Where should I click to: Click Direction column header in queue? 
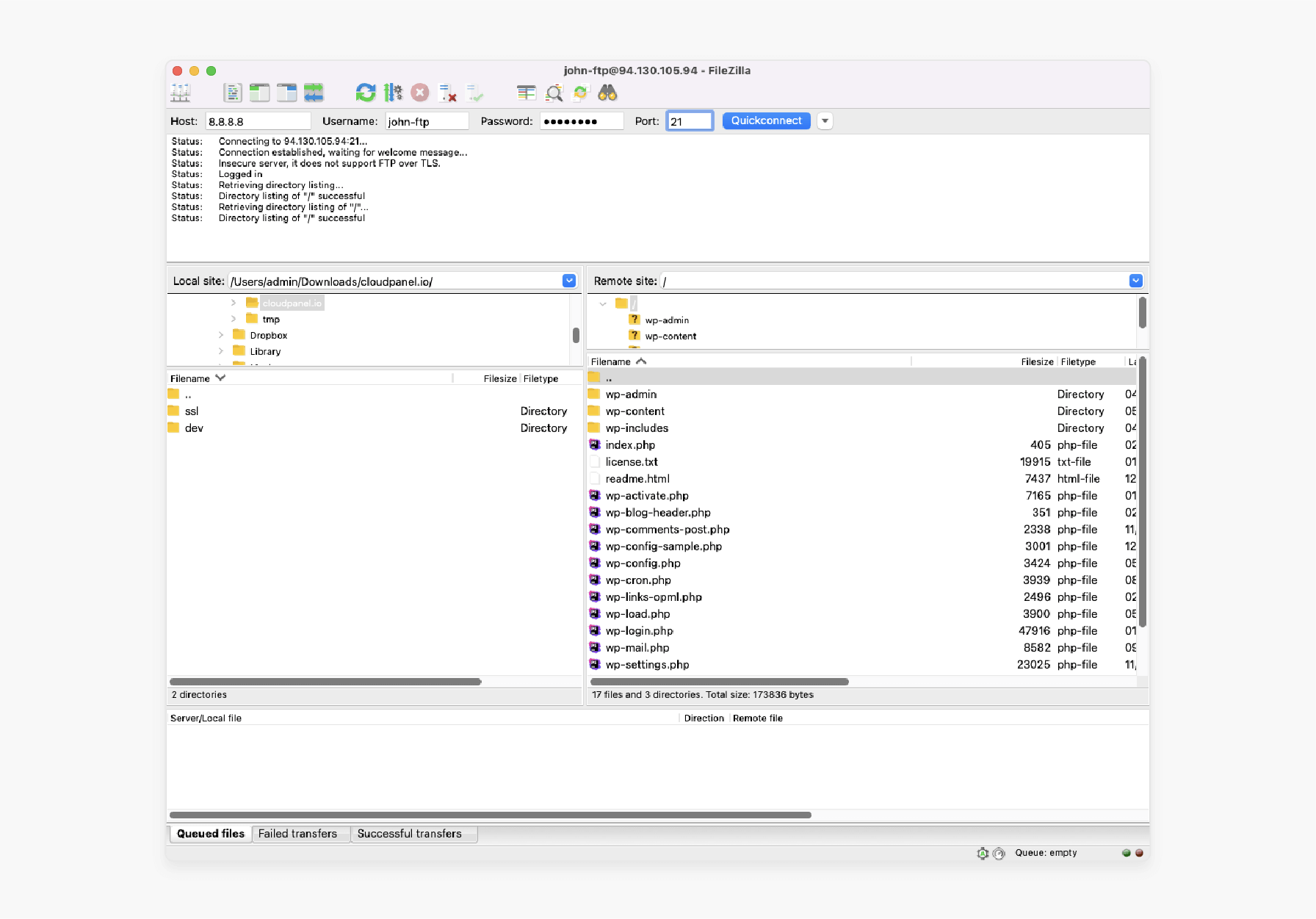tap(704, 718)
